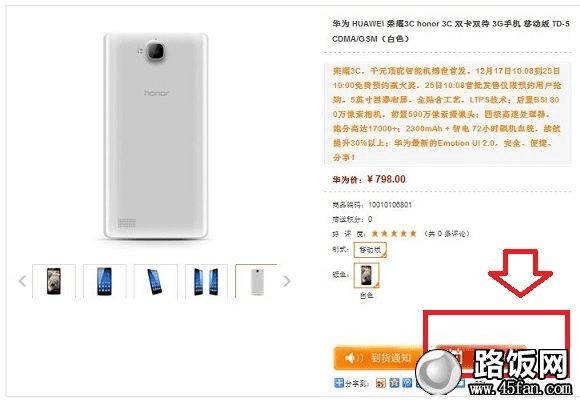This screenshot has height=400, width=580.
Task: Share via the Qzone star icon
Action: [394, 383]
